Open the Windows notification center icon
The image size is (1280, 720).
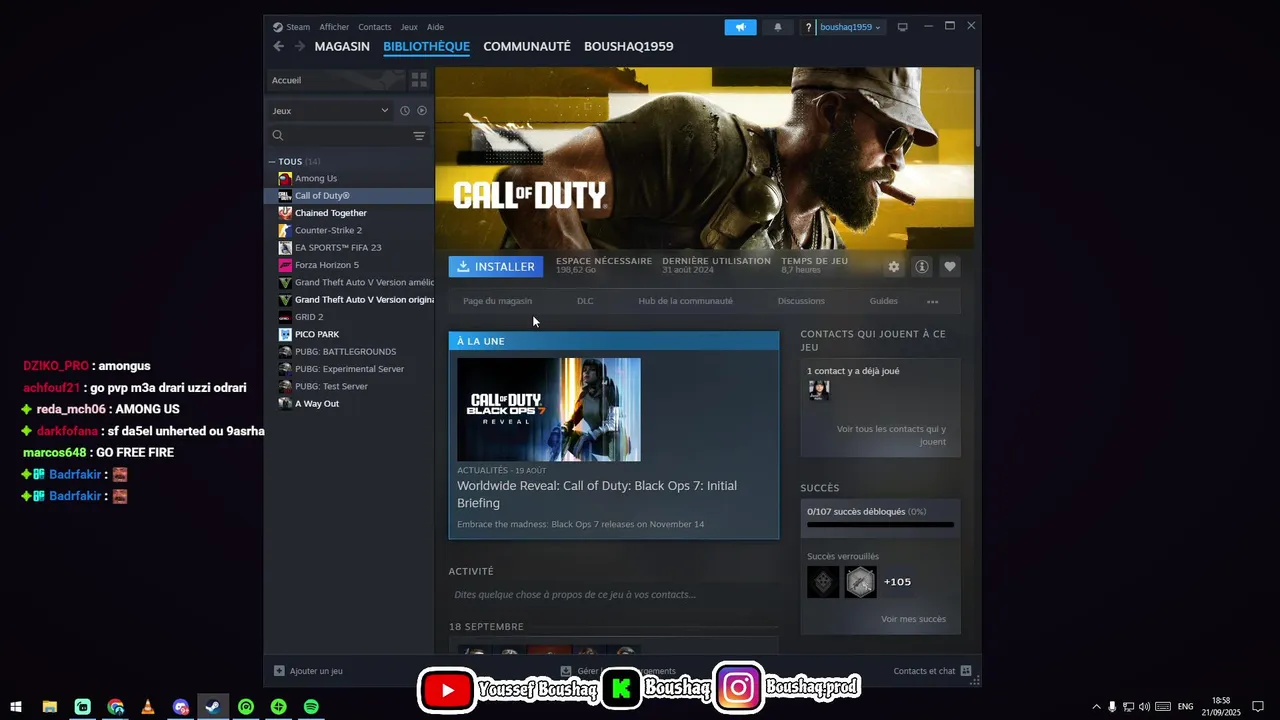click(x=1258, y=707)
